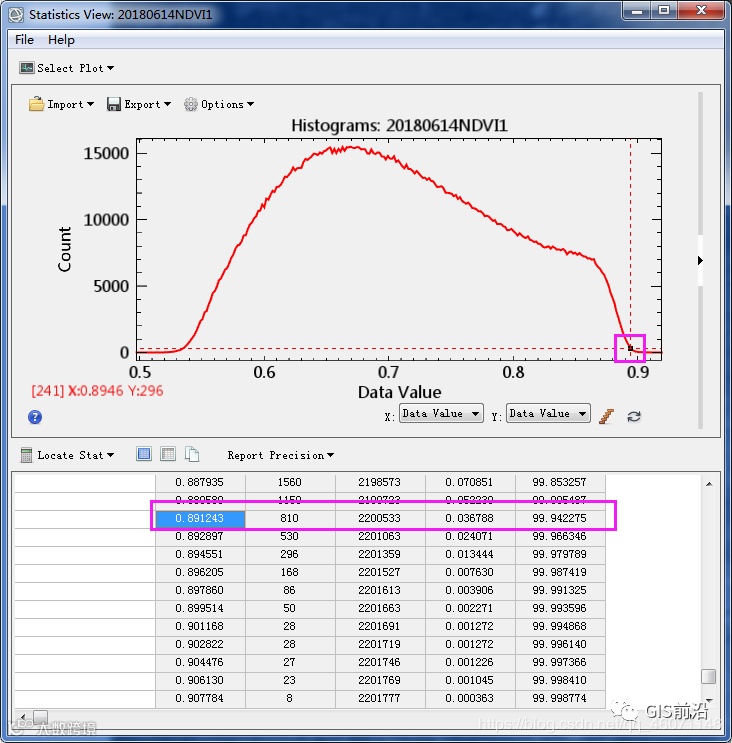This screenshot has height=743, width=732.
Task: Click the cumulative cell 2200533
Action: tap(380, 518)
